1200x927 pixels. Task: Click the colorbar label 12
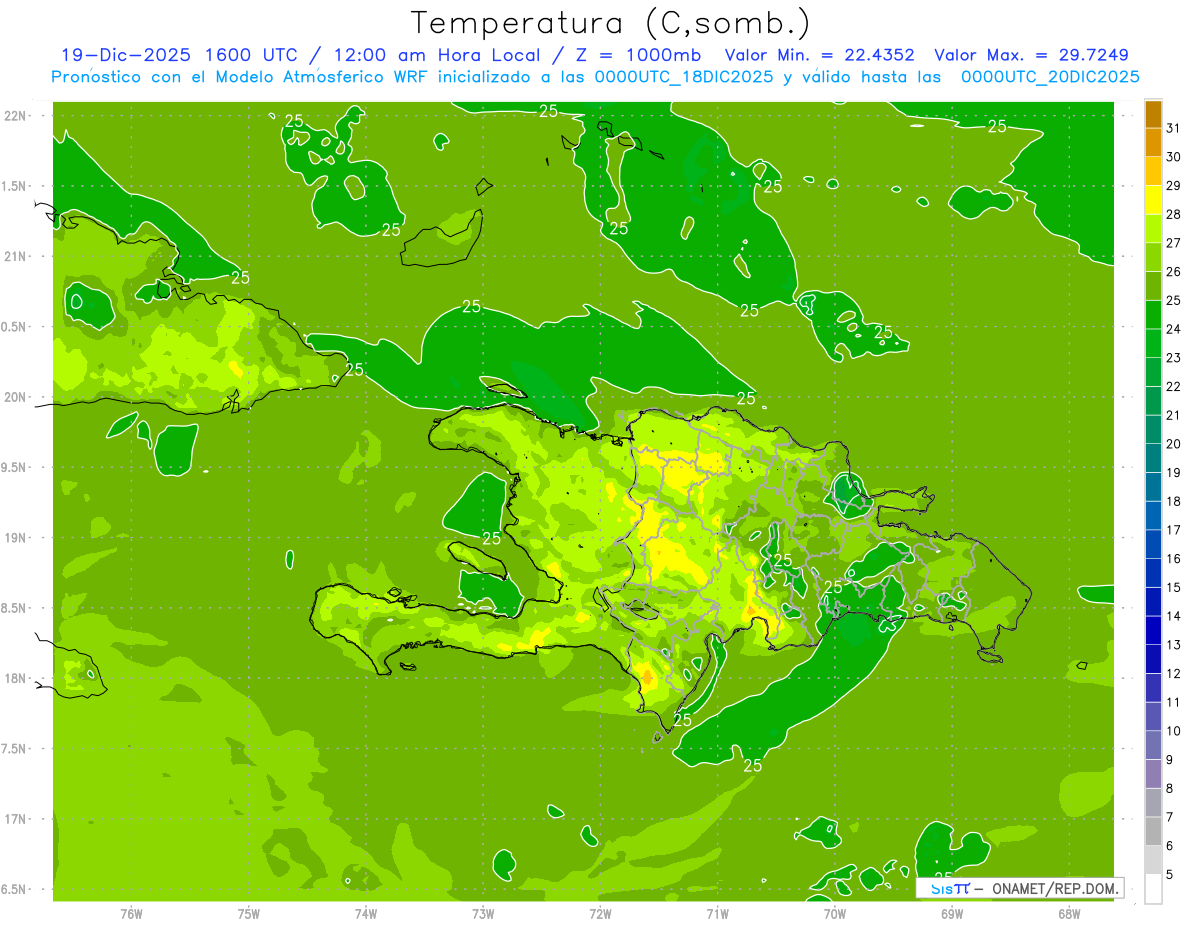point(1174,673)
